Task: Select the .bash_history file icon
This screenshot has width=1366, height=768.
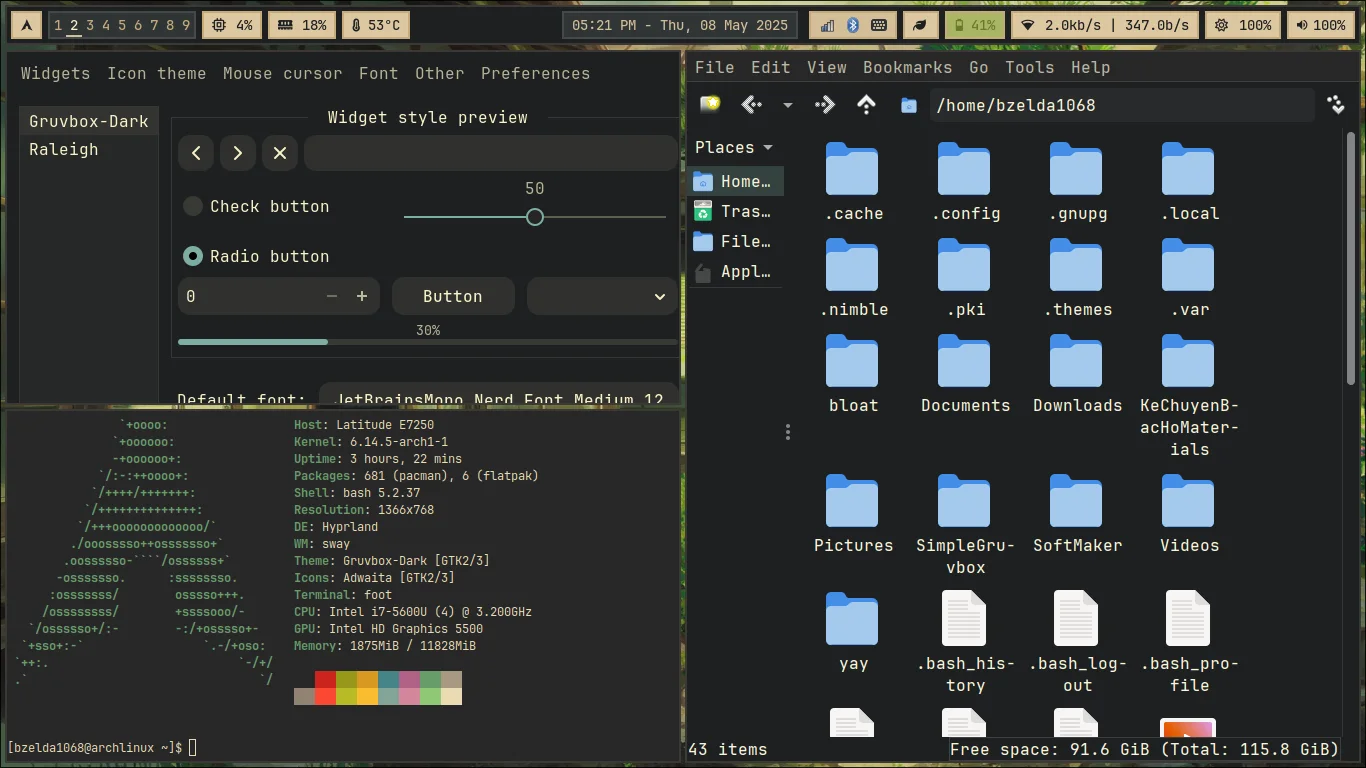Action: [965, 618]
